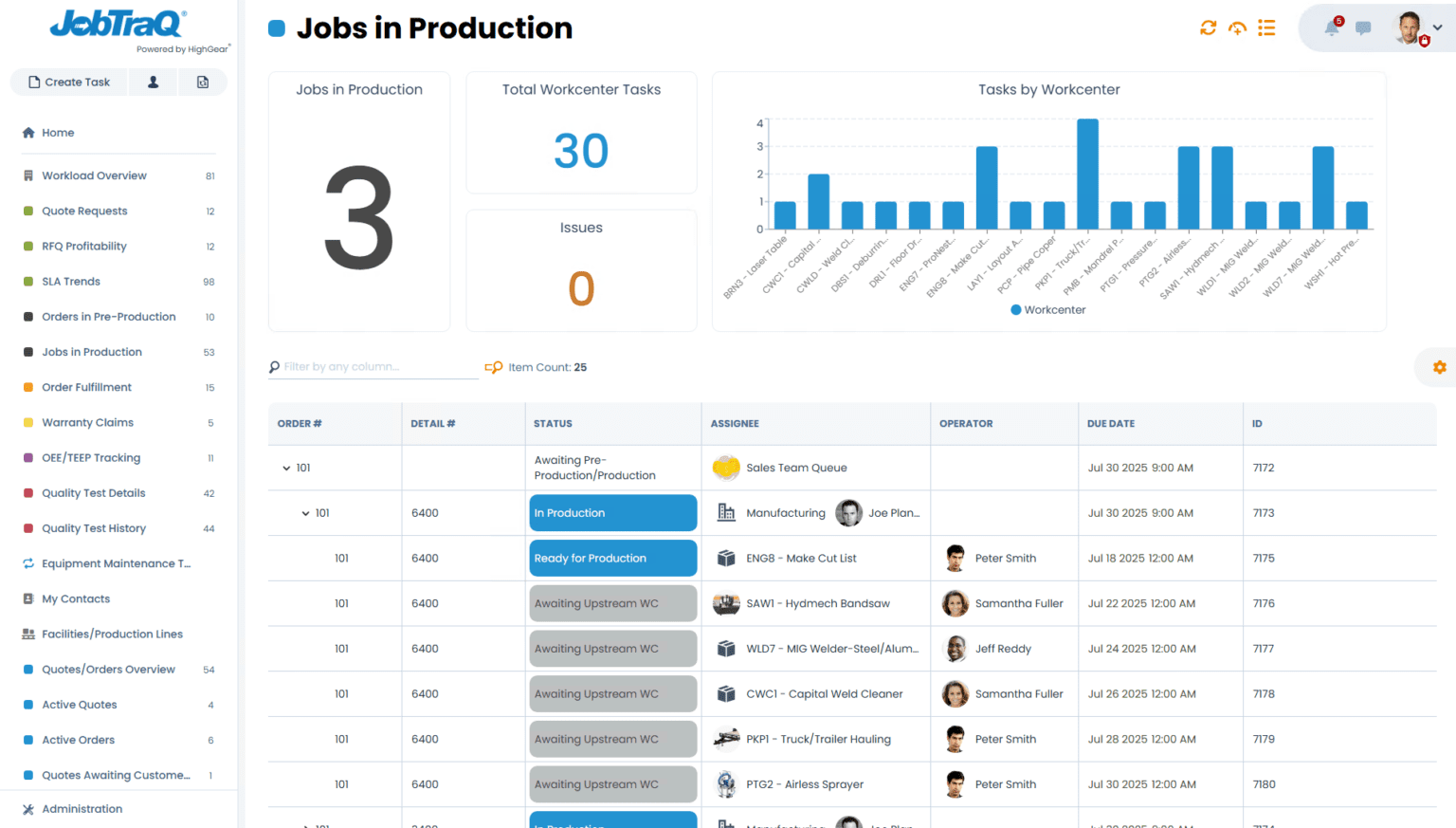
Task: Click the orange bulleted list view icon
Action: 1266,28
